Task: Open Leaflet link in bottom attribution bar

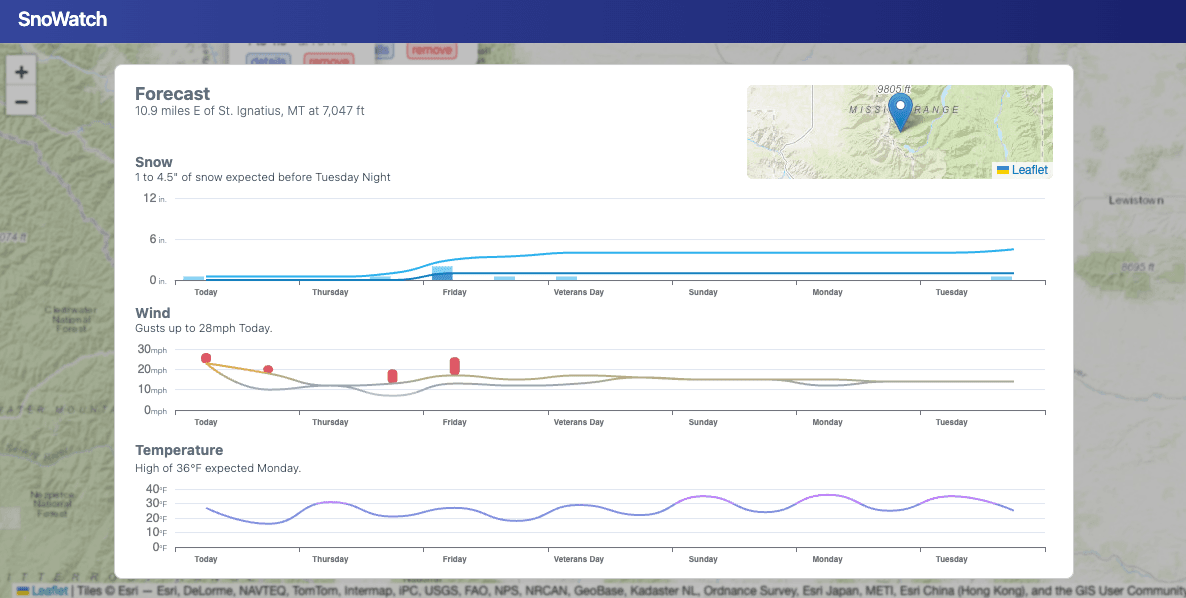Action: [x=49, y=590]
